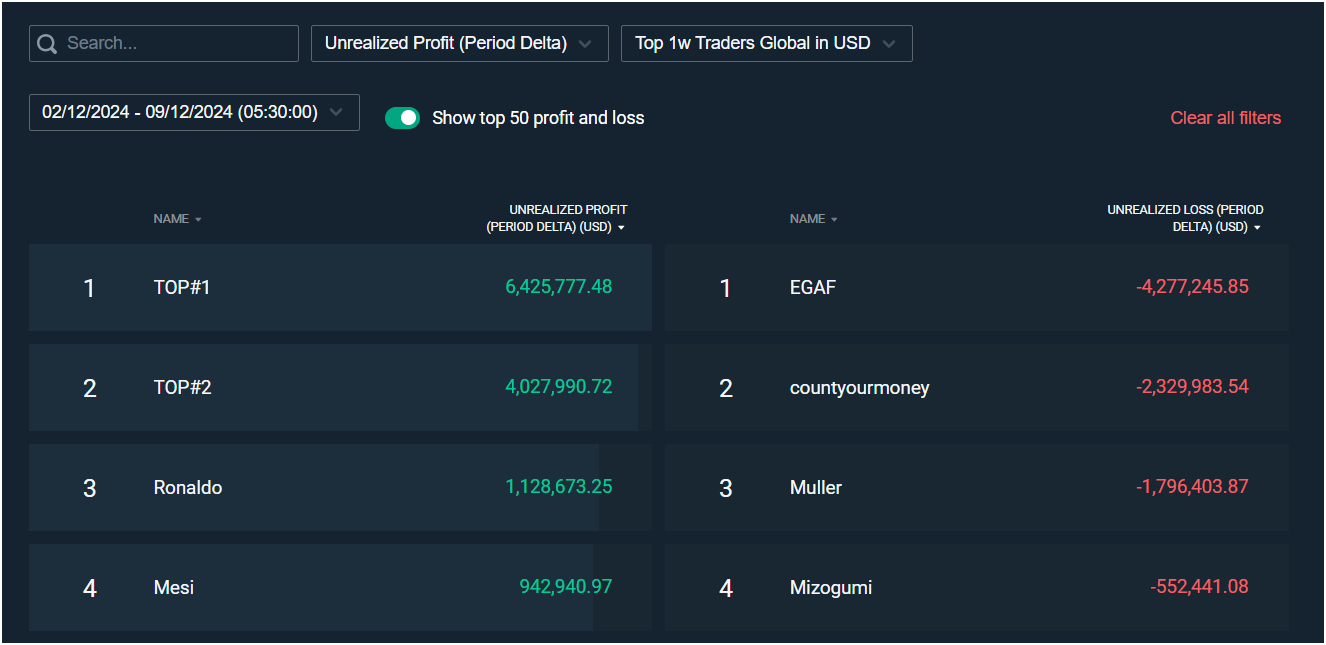Click the Search input field
Screen dimensions: 1326x645
tap(170, 43)
